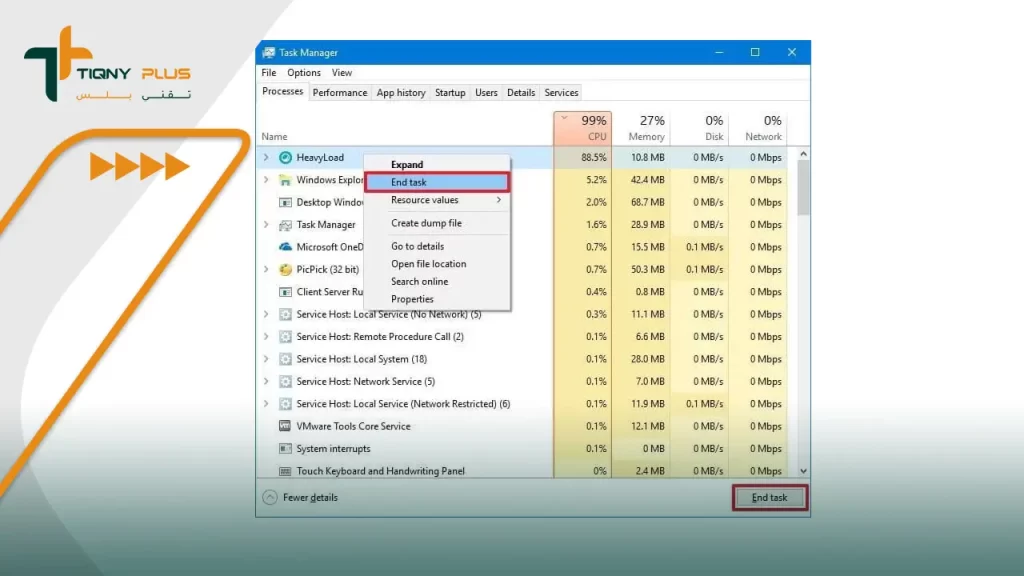This screenshot has width=1024, height=576.
Task: Click the HeavyLoad process icon
Action: tap(285, 157)
